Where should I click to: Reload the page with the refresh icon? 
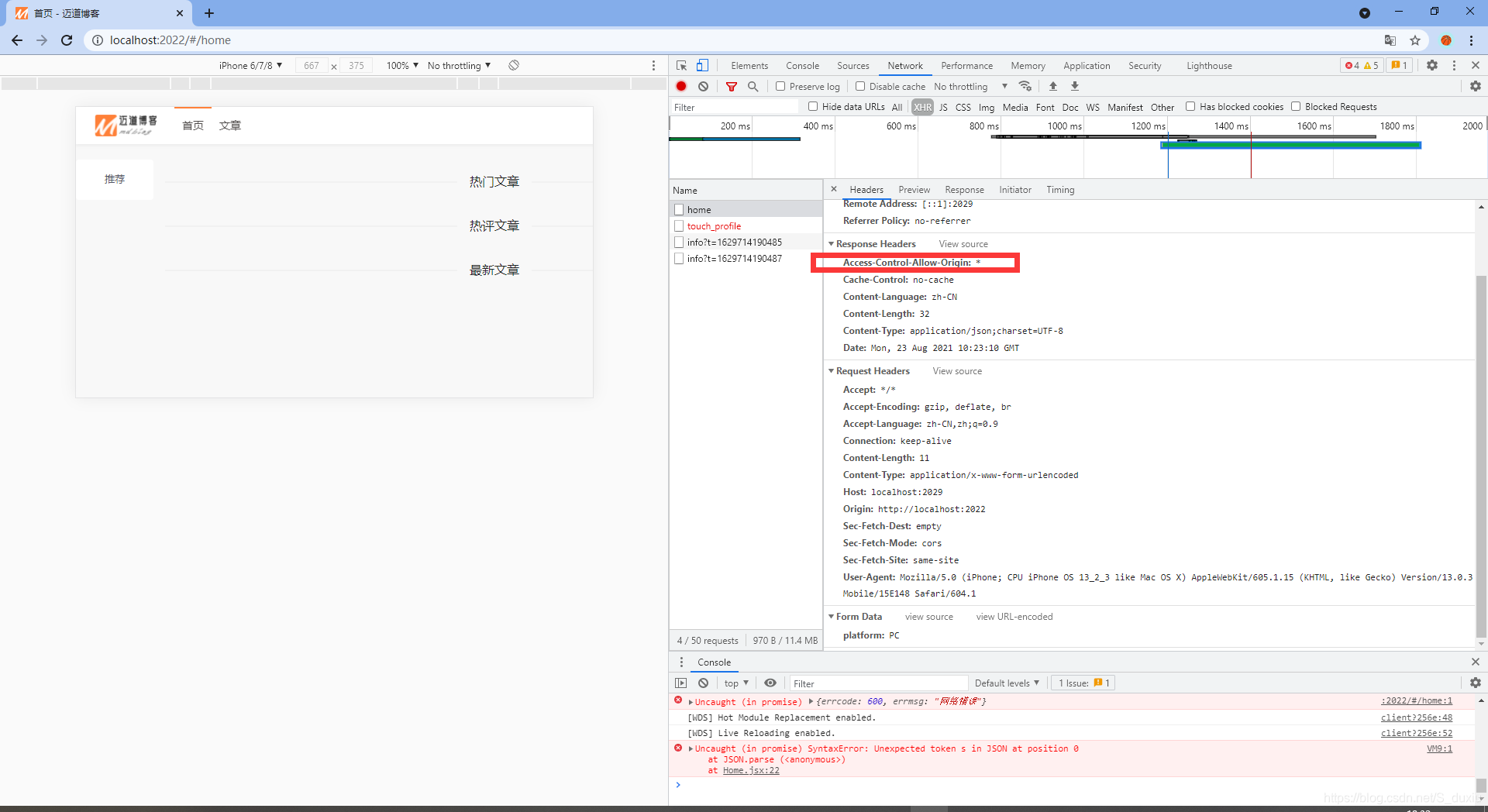point(67,40)
